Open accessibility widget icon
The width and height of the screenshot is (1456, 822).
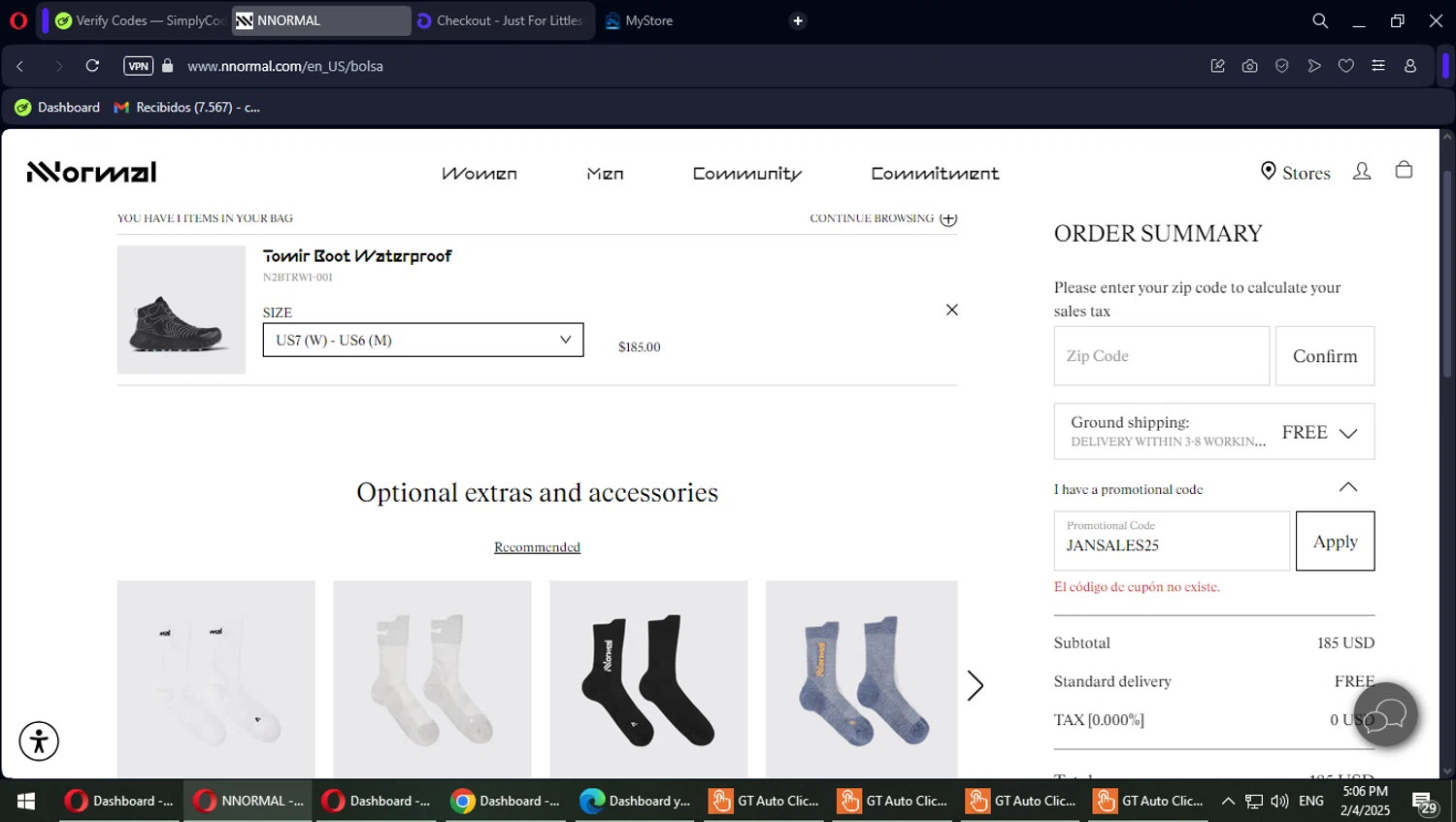click(39, 741)
